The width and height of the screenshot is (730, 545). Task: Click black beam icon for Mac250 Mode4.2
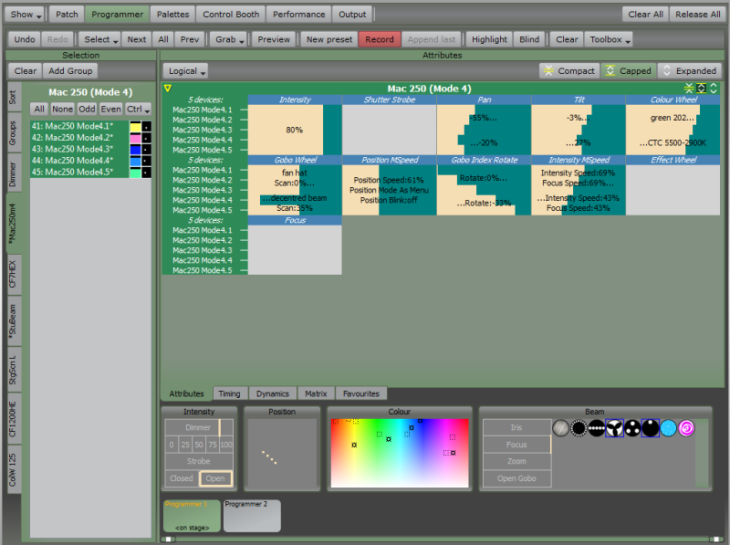pyautogui.click(x=146, y=138)
